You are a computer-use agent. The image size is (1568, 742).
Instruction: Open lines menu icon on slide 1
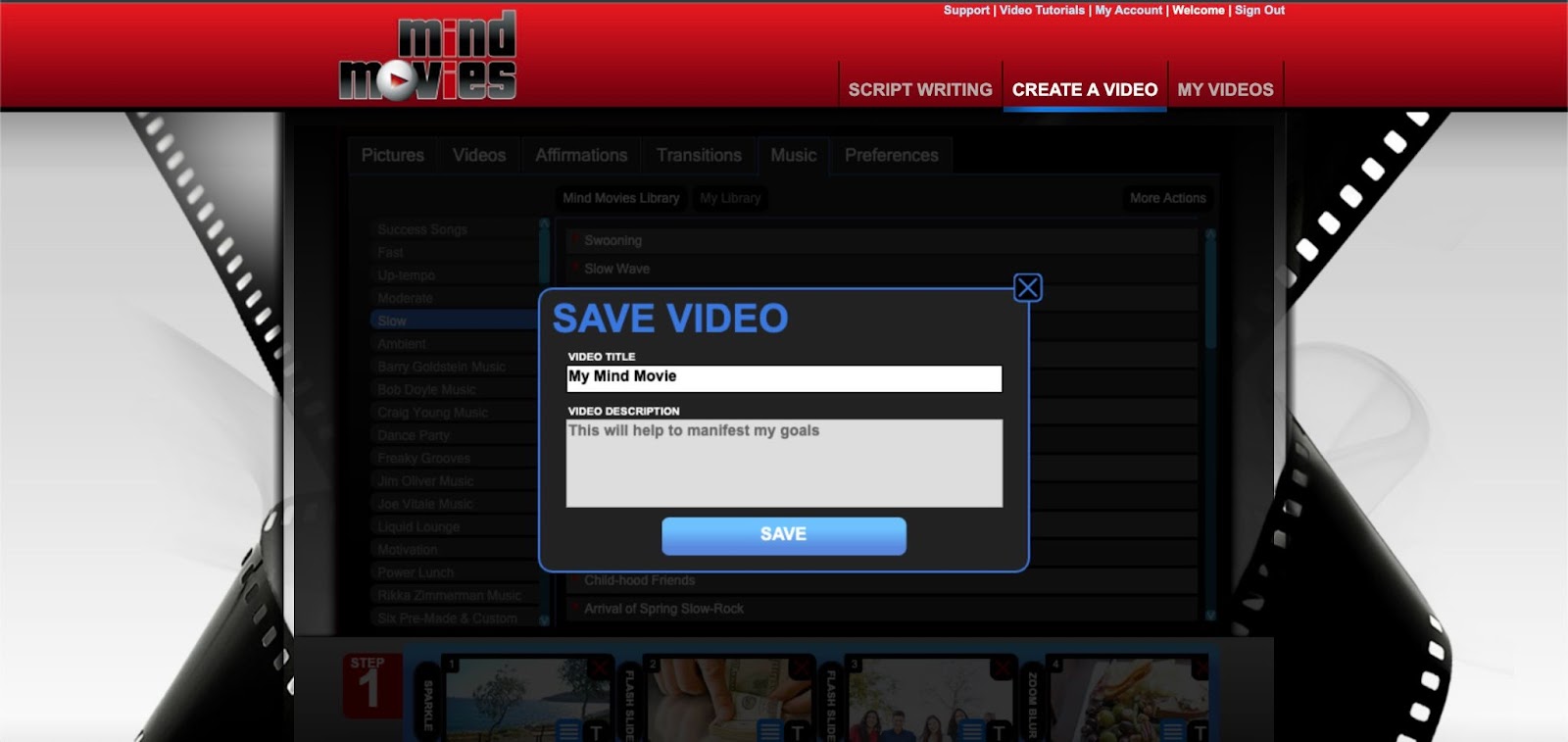point(568,731)
